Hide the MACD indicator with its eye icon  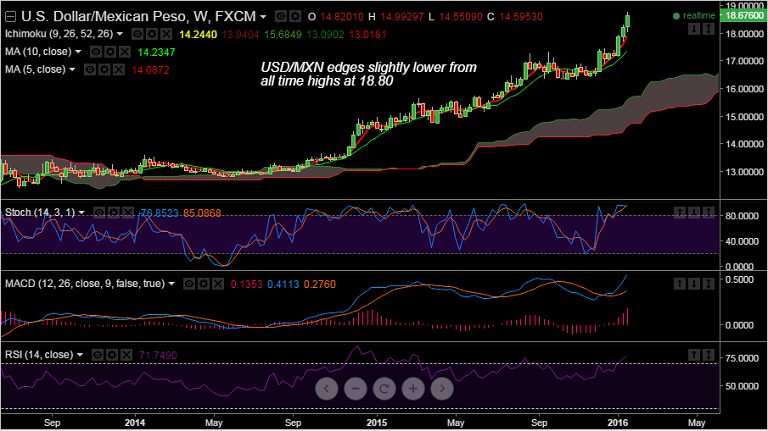(x=190, y=284)
